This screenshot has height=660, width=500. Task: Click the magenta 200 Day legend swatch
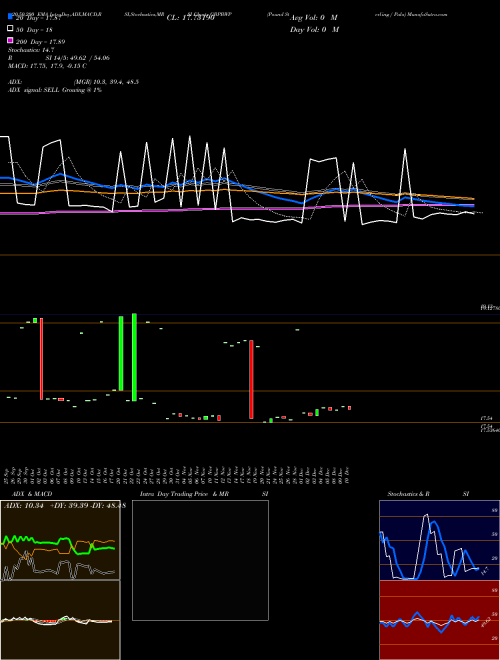point(10,40)
